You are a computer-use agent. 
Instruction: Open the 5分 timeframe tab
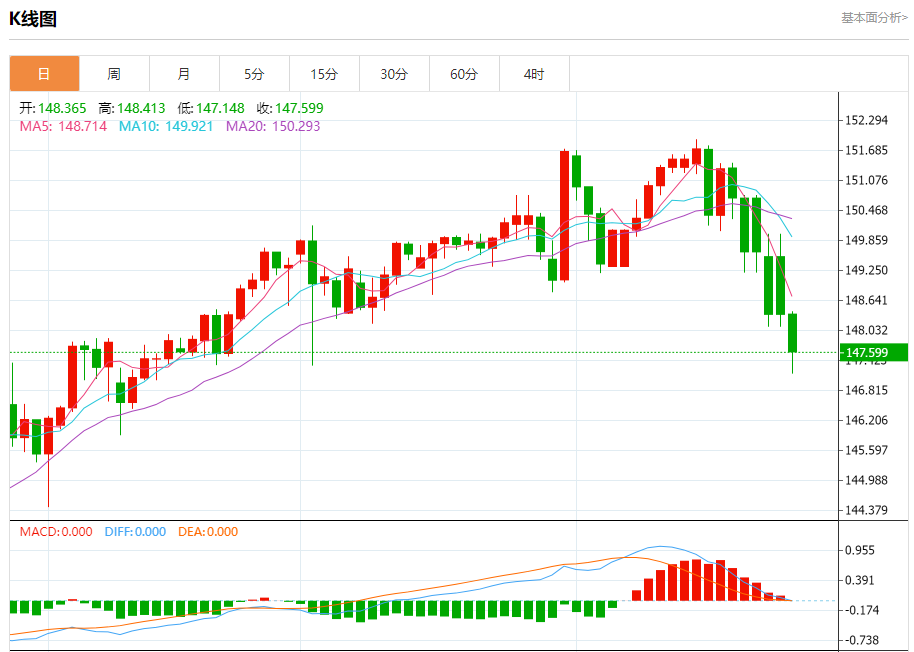[x=254, y=74]
